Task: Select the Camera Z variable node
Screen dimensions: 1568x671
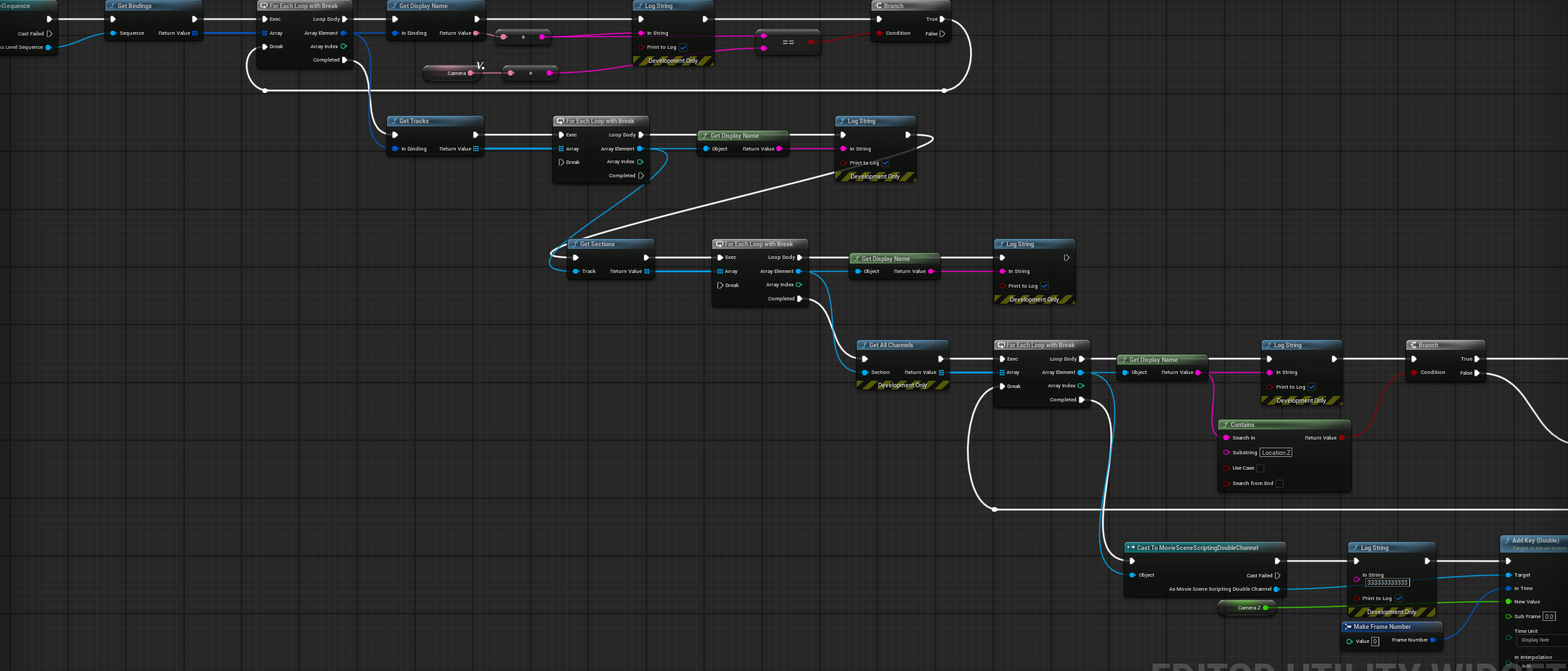Action: click(x=1246, y=608)
